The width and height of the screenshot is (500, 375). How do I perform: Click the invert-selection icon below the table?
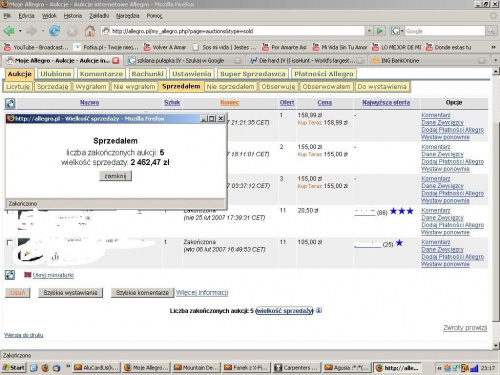click(10, 275)
